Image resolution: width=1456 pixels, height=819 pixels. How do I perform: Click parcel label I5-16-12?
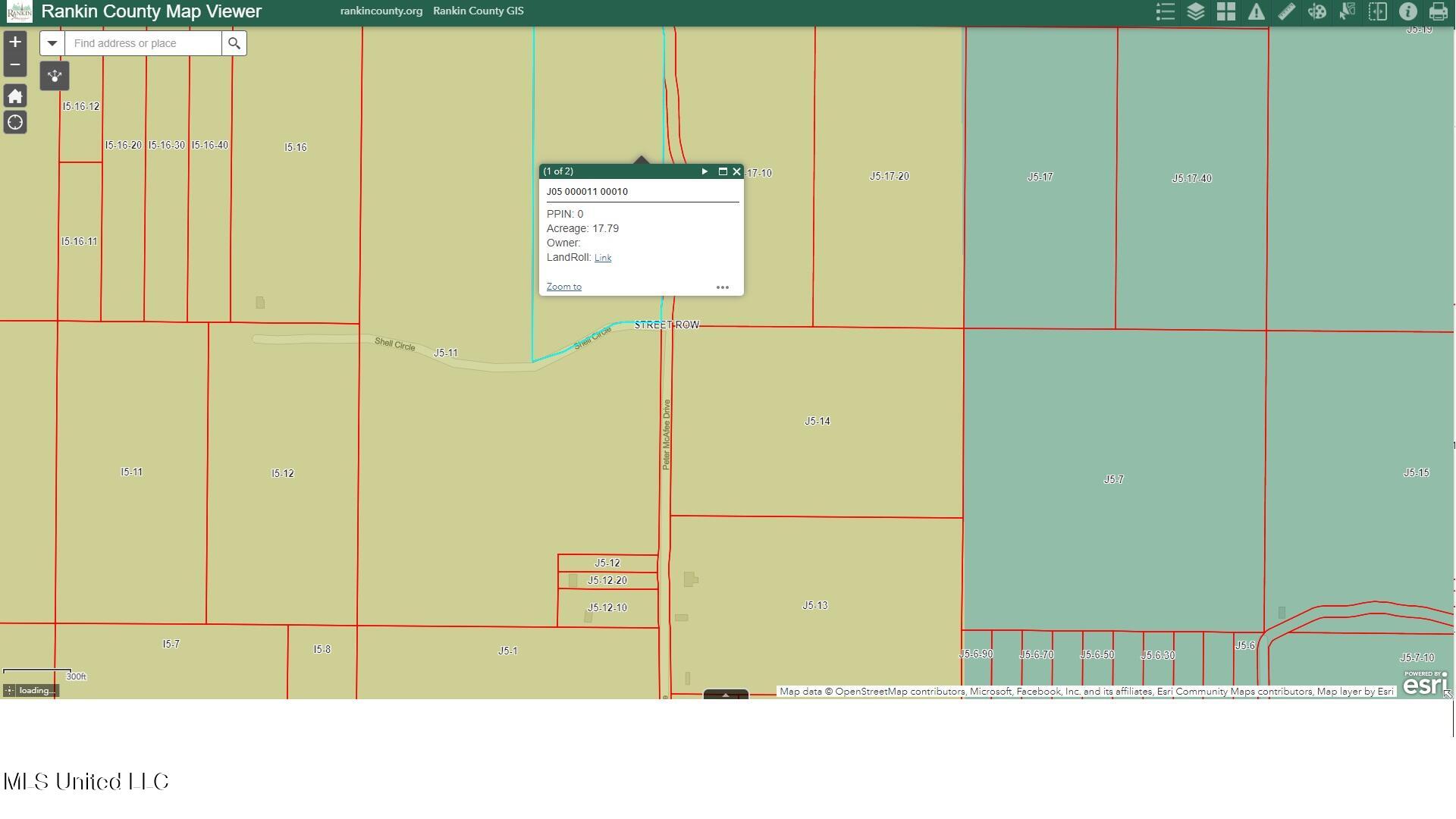pos(81,107)
